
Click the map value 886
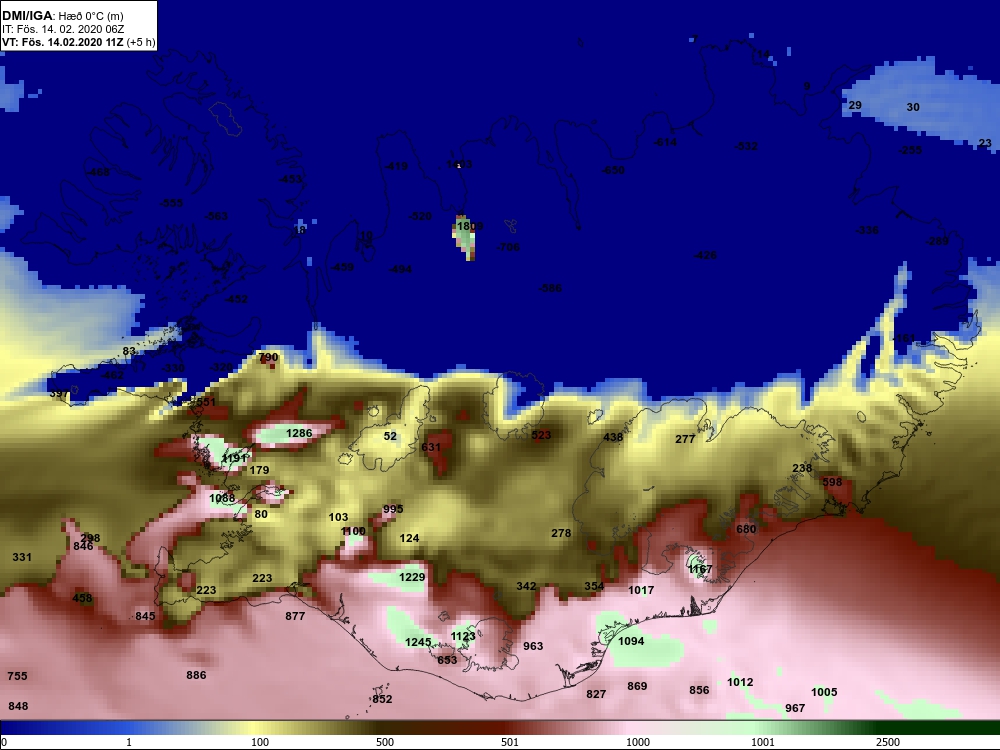tap(196, 675)
